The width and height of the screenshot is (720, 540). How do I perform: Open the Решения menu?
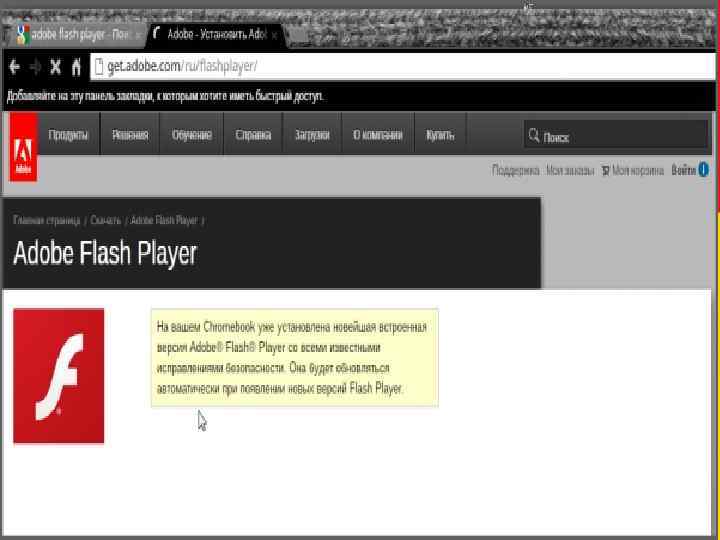[130, 135]
